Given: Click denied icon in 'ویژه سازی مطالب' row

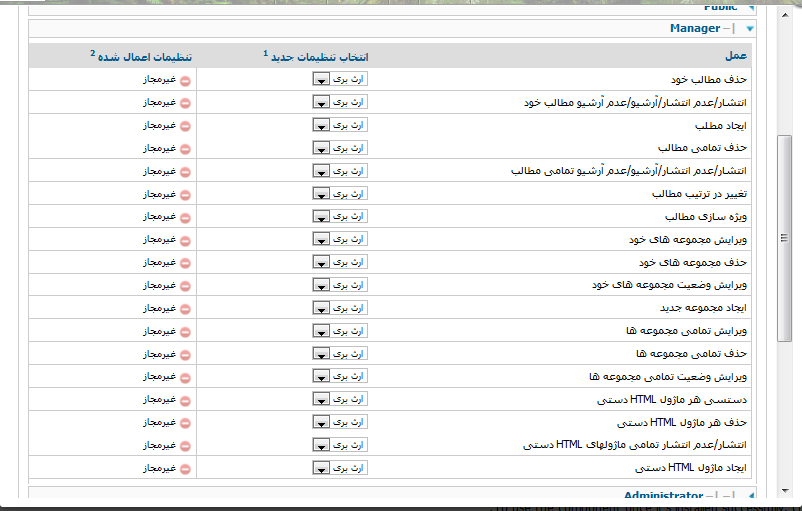Looking at the screenshot, I should coord(185,217).
